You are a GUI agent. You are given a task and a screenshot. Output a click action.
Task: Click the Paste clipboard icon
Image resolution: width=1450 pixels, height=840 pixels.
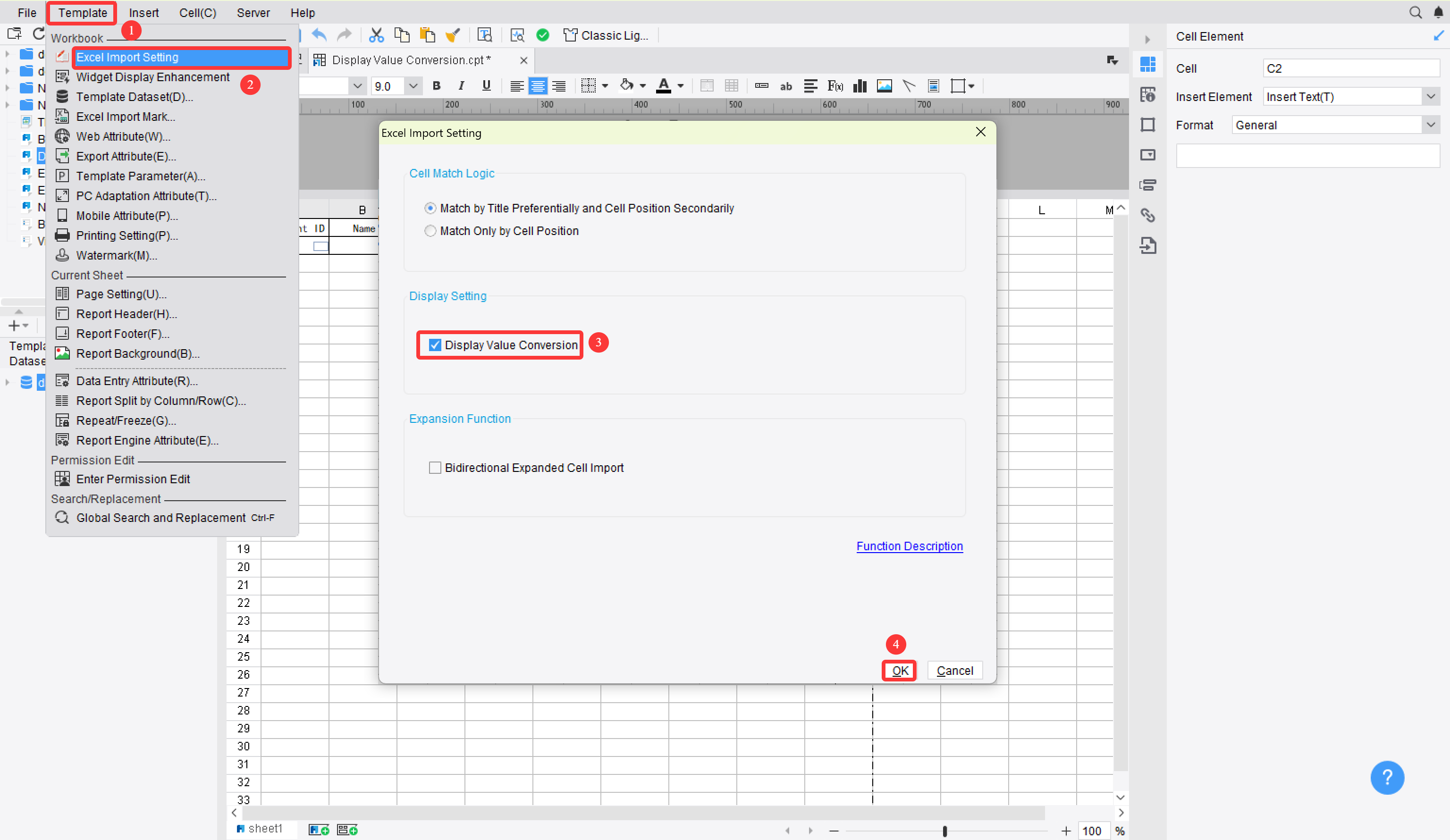click(x=427, y=35)
